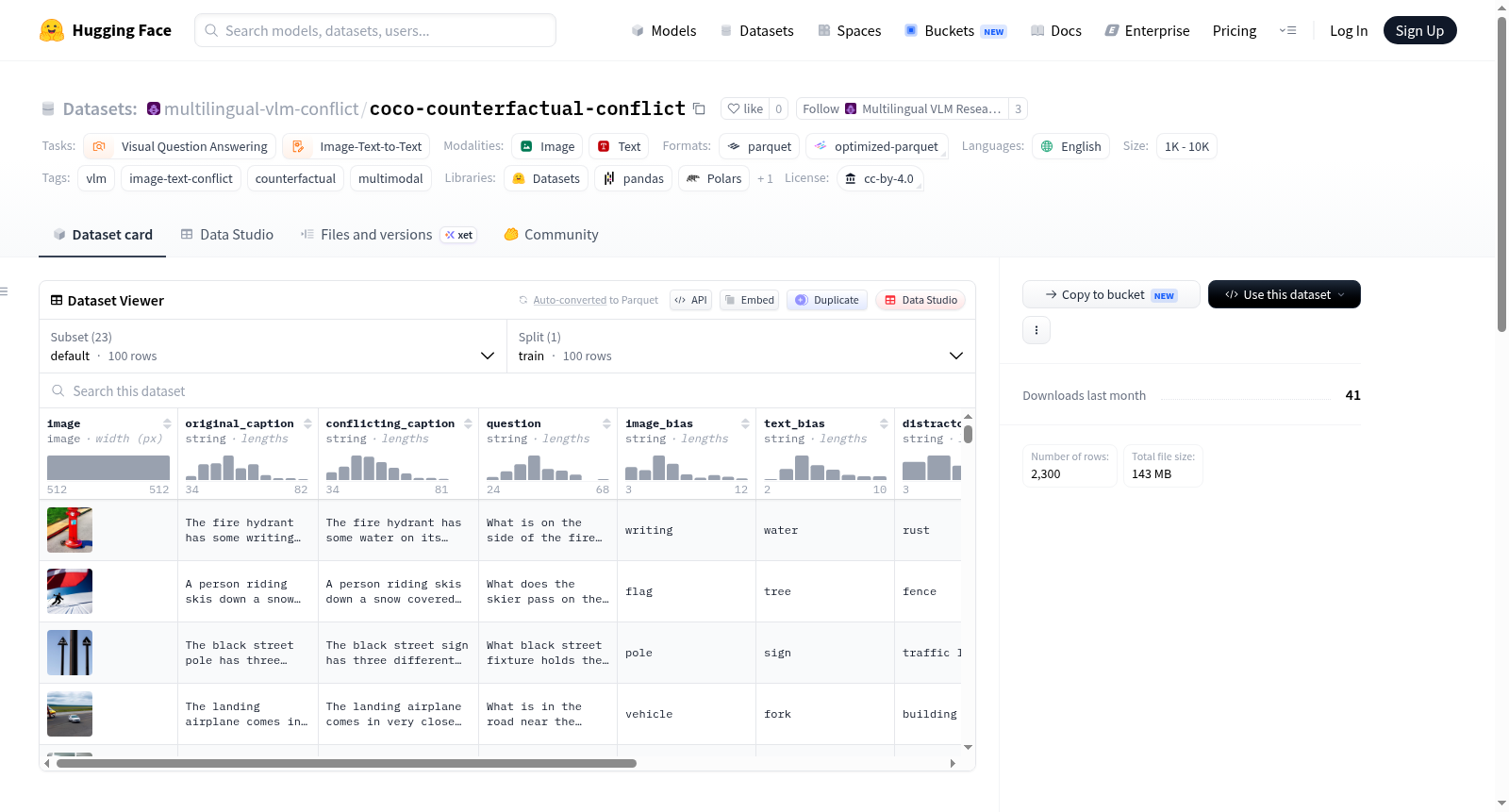Show the +1 more libraries
Viewport: 1509px width, 812px height.
765,178
